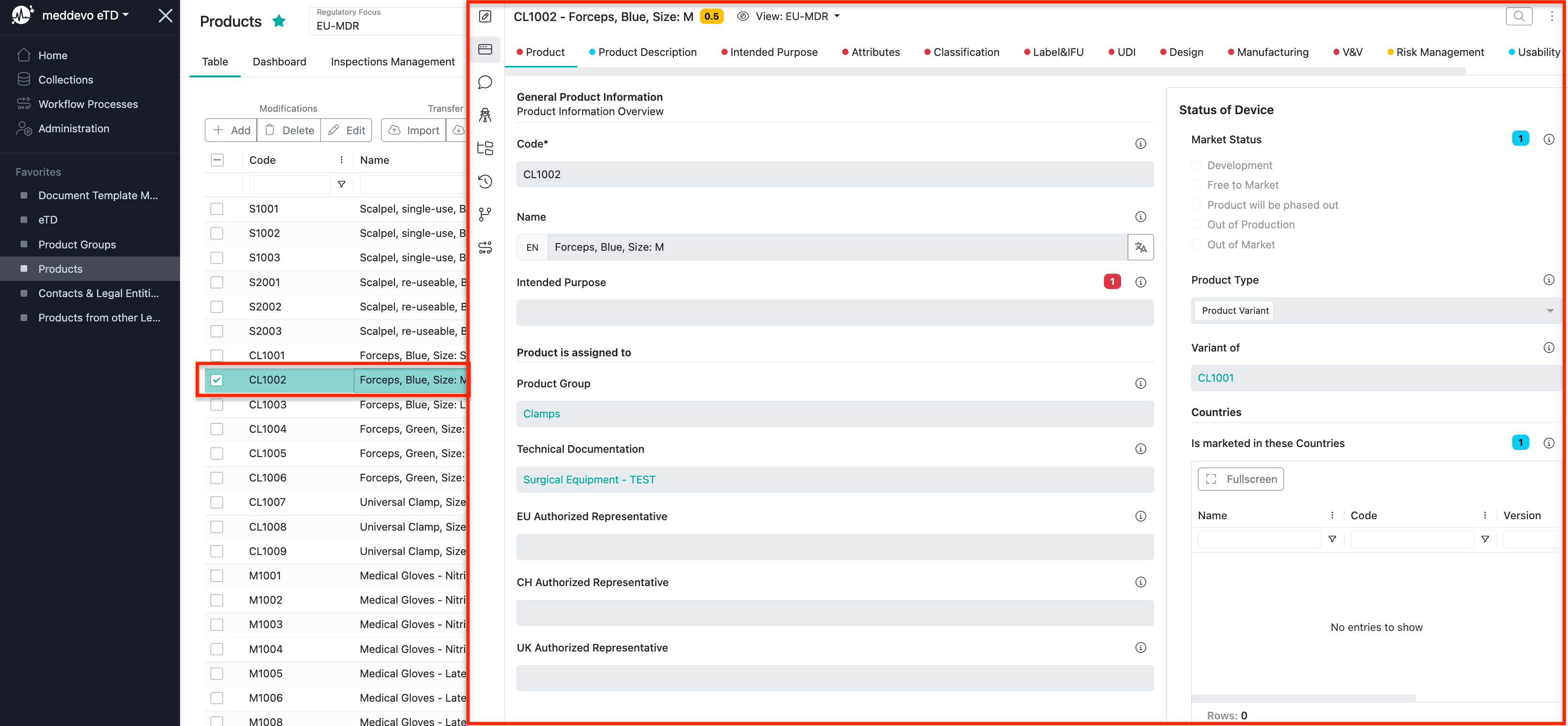Open the CL1001 variant link

click(x=1215, y=378)
